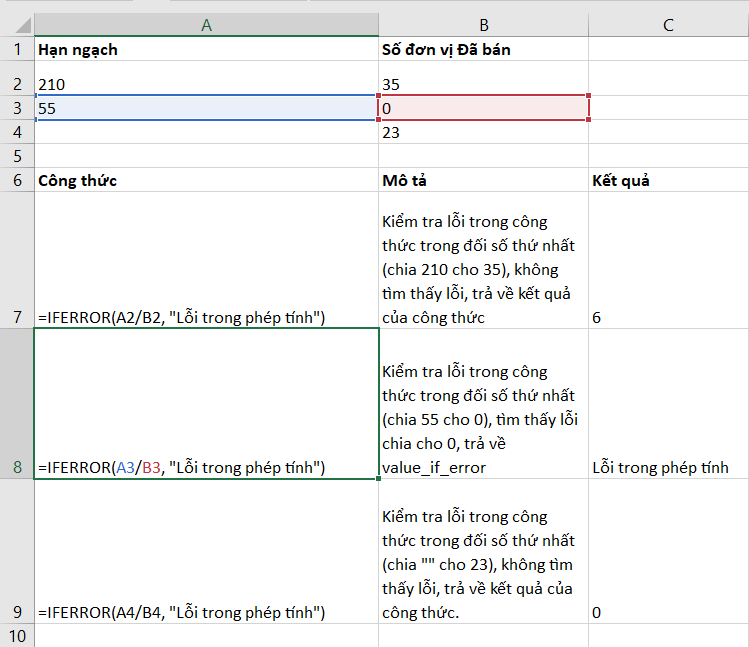The height and width of the screenshot is (647, 749).
Task: Click cell A3 containing 55
Action: coord(206,108)
